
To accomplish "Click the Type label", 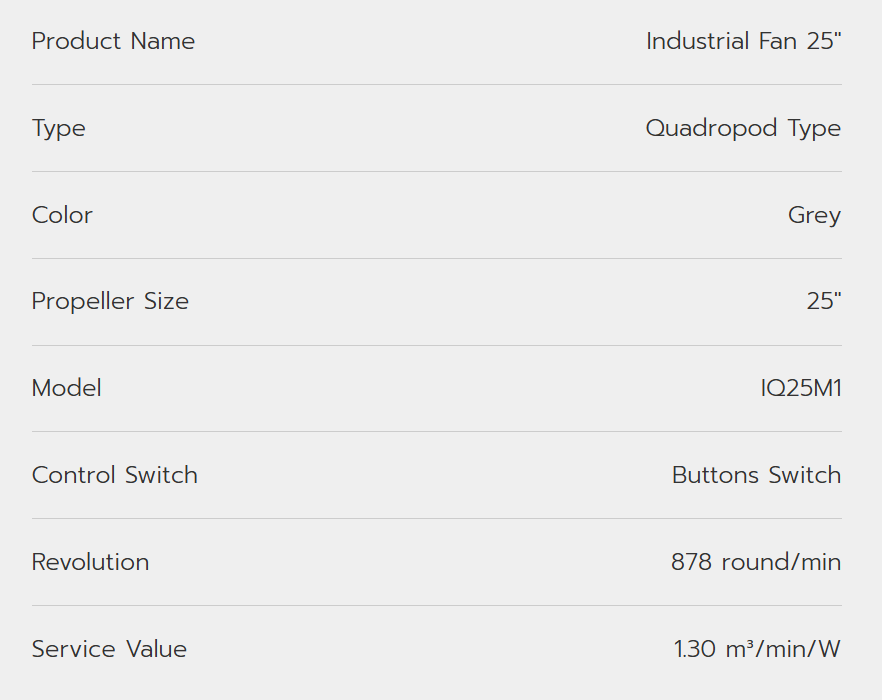I will [x=58, y=128].
